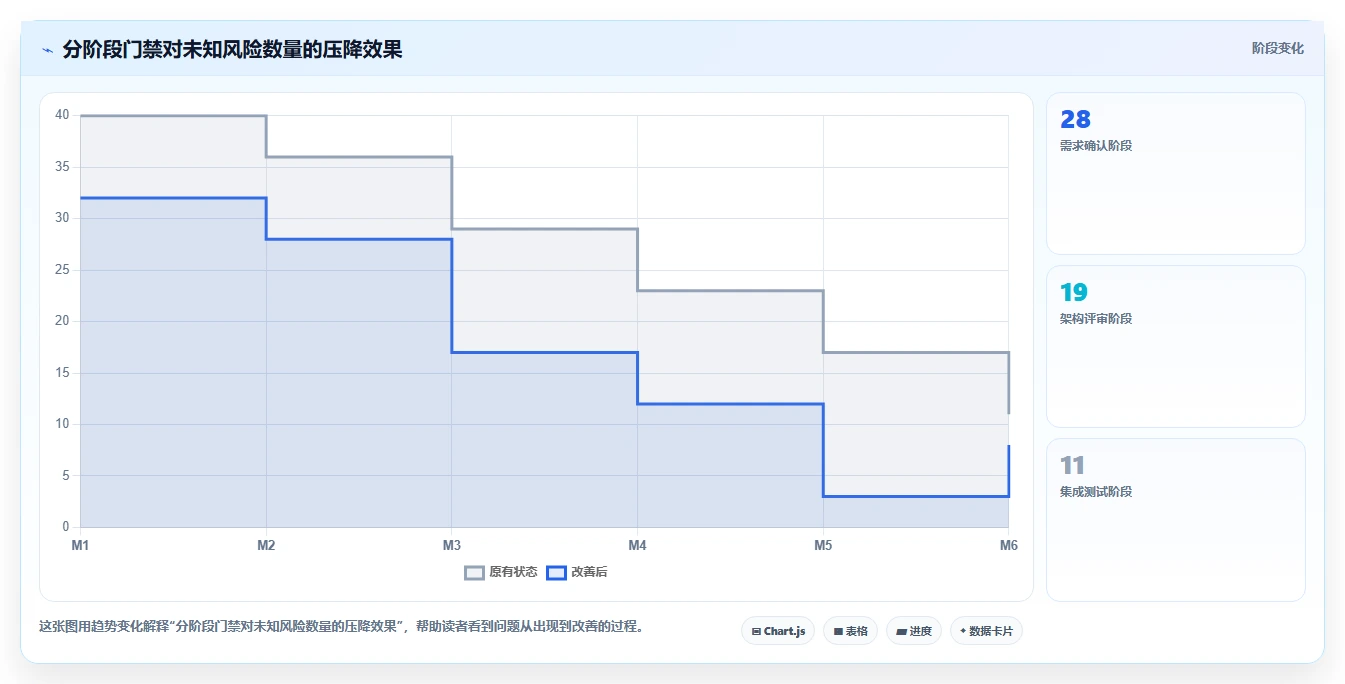Open the 集成测试阶段 card showing 11

point(1176,520)
